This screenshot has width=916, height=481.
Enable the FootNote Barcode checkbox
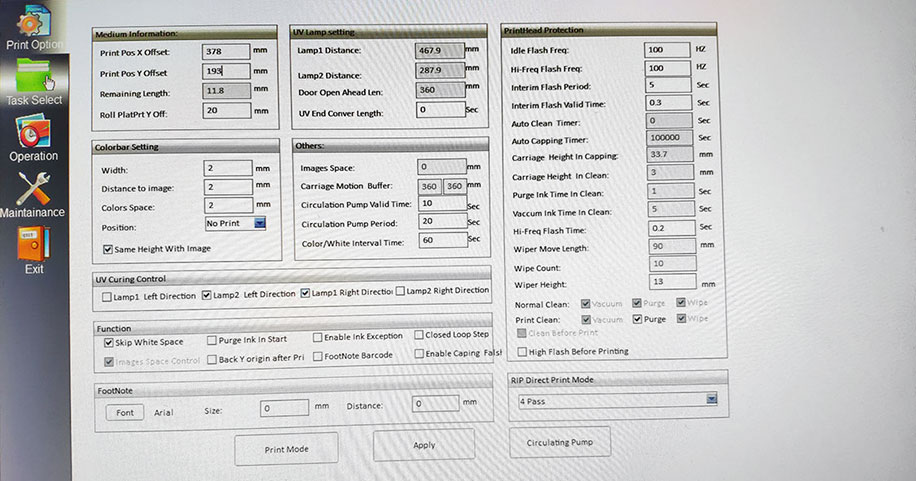click(318, 356)
